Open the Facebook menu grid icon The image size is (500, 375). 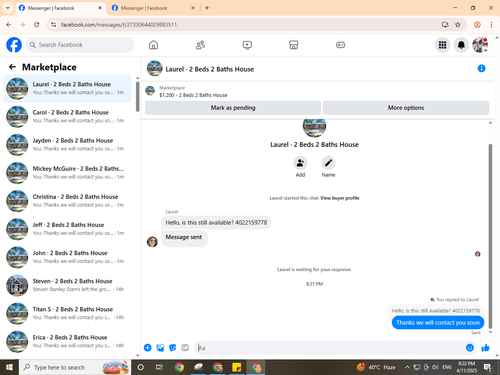click(x=442, y=45)
